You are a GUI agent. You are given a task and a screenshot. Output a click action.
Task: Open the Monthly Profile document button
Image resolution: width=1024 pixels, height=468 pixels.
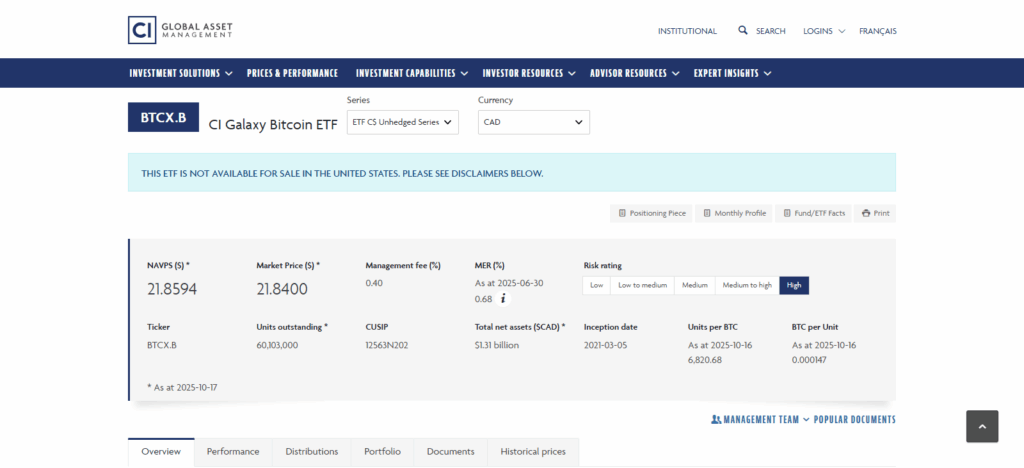pos(734,213)
